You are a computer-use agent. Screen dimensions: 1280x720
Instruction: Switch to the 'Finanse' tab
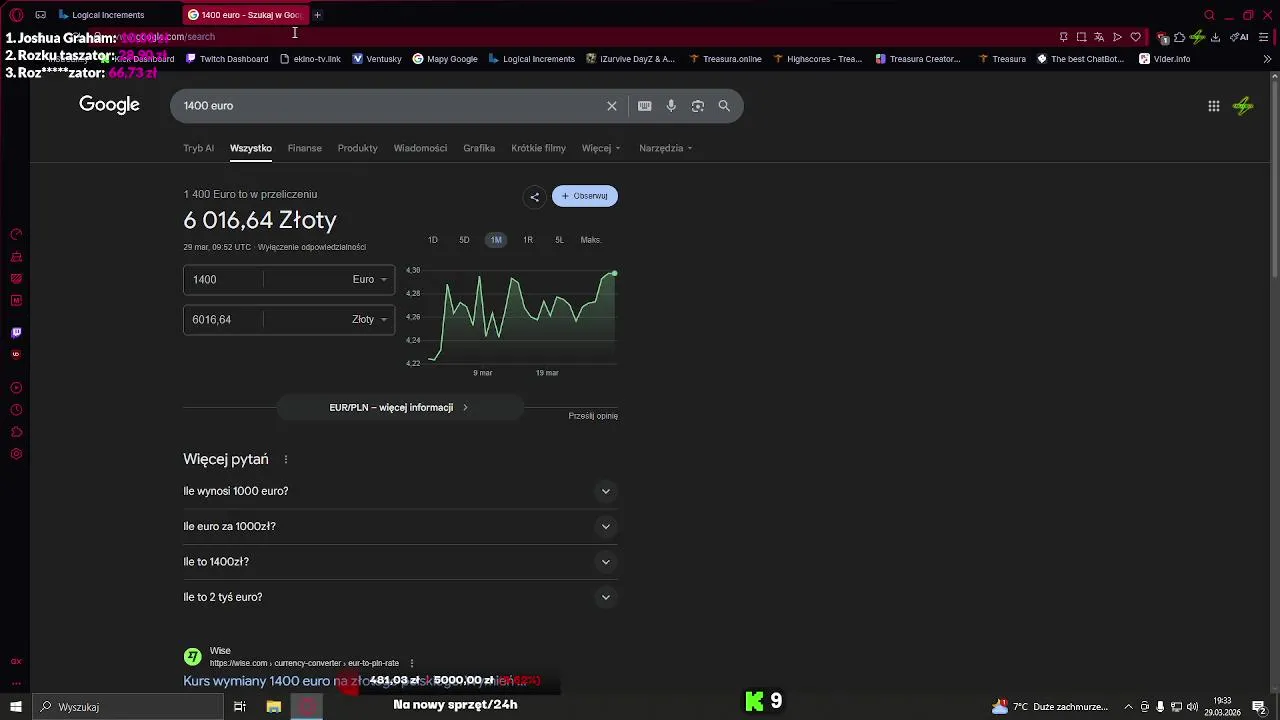point(305,148)
